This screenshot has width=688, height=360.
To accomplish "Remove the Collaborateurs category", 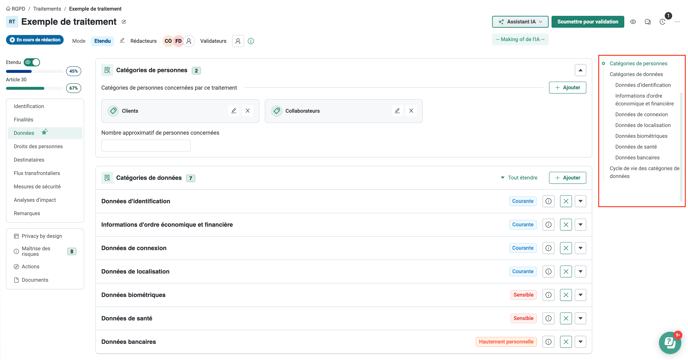I will pyautogui.click(x=411, y=111).
